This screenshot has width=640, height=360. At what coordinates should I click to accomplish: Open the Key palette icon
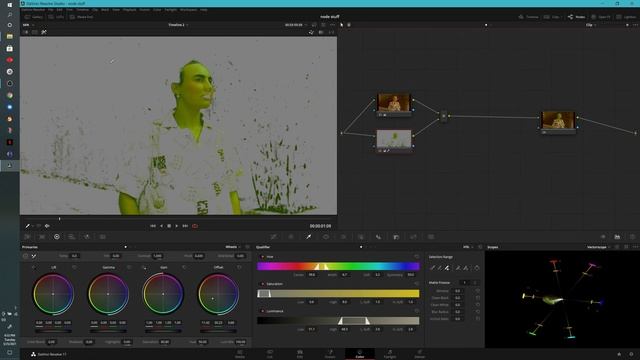coord(396,237)
